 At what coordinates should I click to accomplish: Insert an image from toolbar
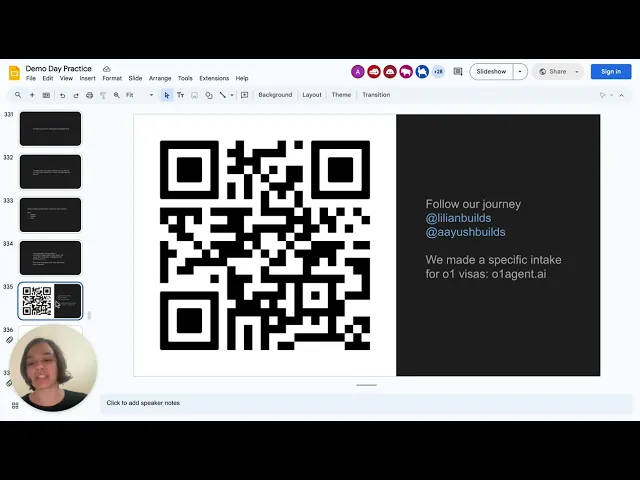pyautogui.click(x=195, y=95)
